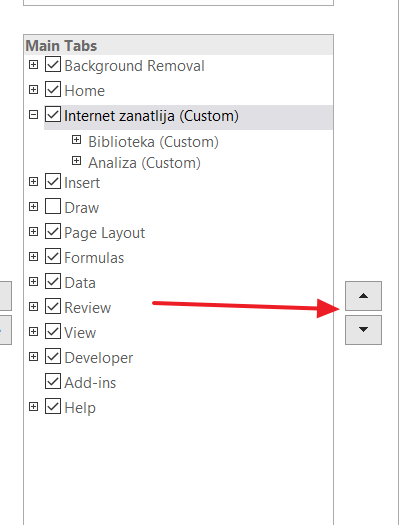Expand the Insert tab node

[33, 181]
